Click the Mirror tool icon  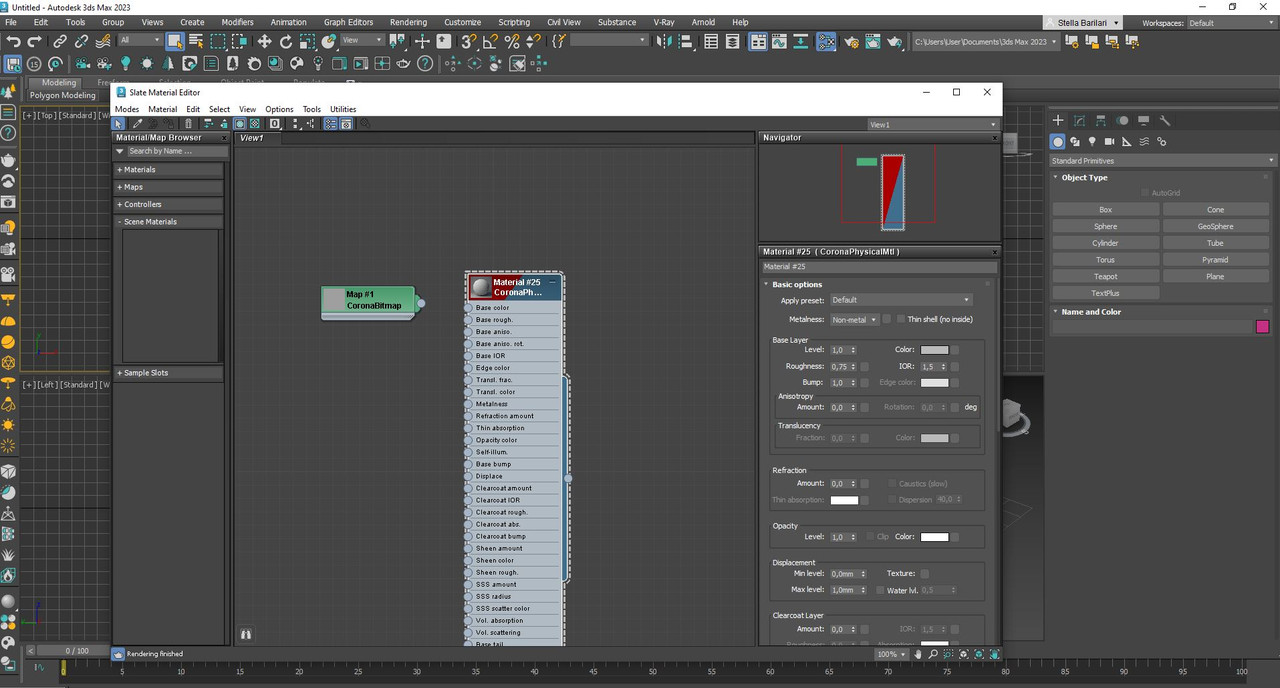pyautogui.click(x=665, y=41)
